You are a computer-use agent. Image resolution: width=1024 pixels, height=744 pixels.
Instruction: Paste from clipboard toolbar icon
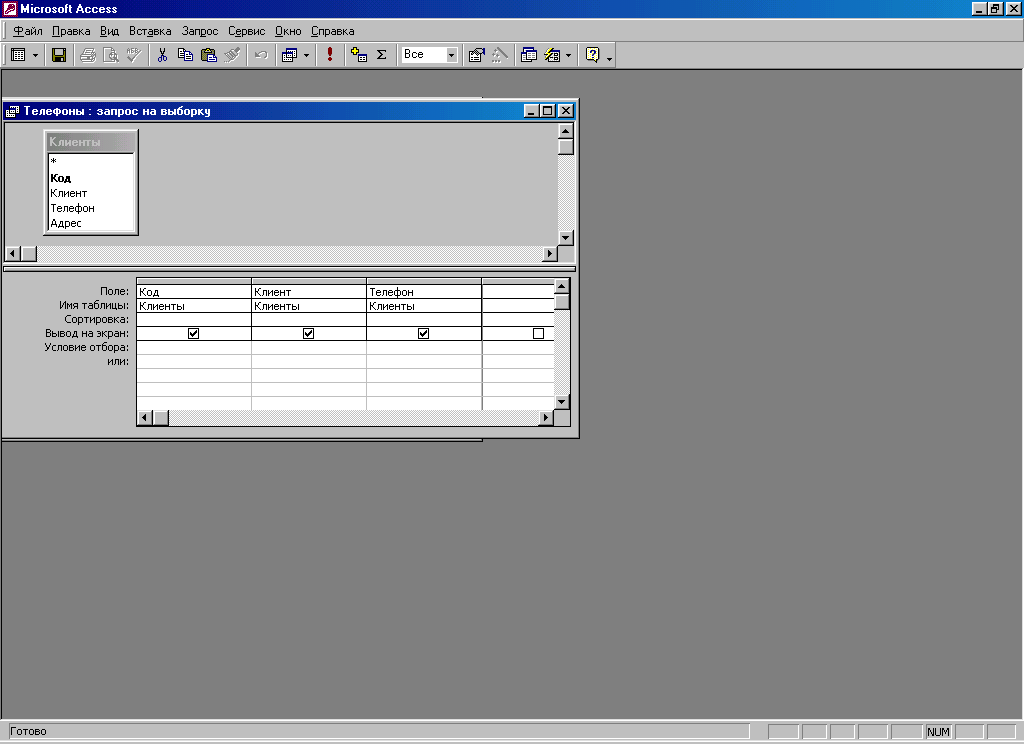[208, 55]
